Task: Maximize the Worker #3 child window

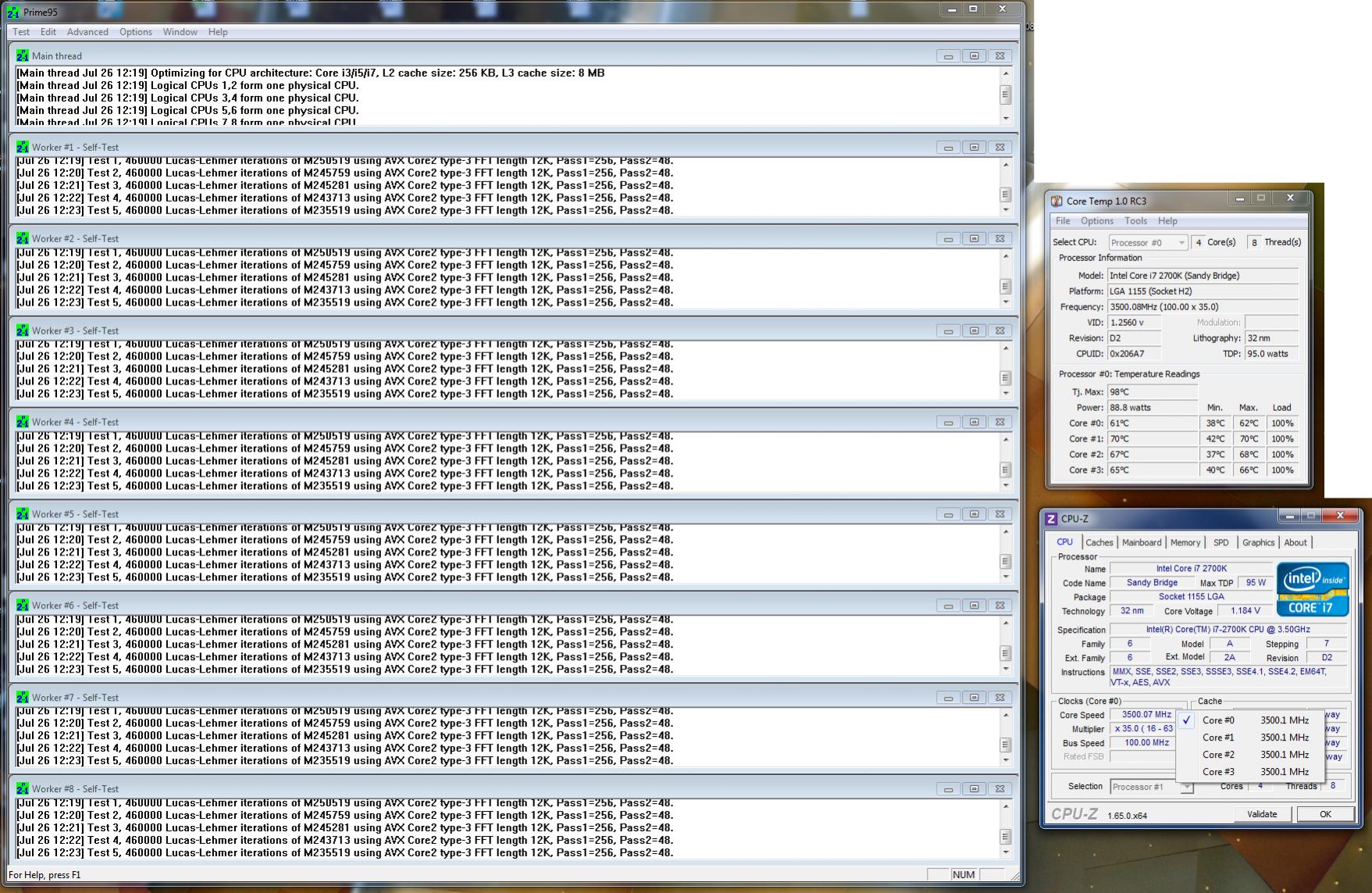Action: click(x=974, y=331)
